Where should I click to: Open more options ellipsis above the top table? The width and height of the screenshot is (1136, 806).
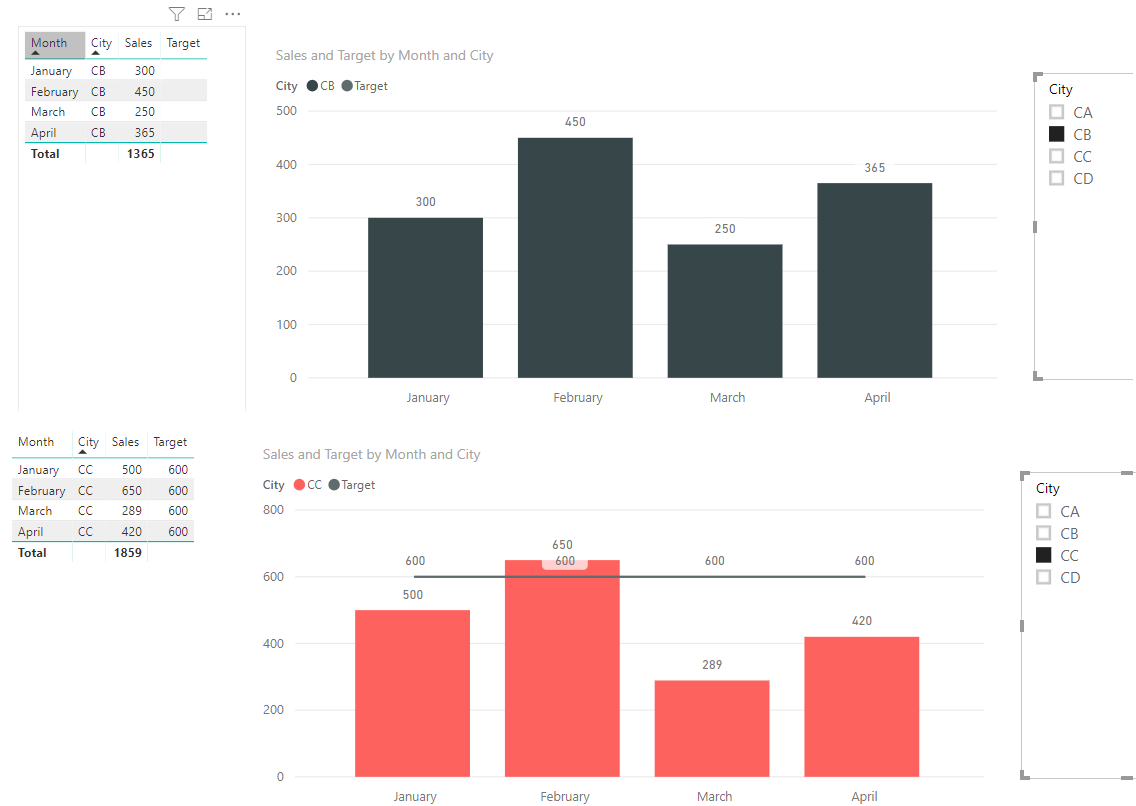233,14
